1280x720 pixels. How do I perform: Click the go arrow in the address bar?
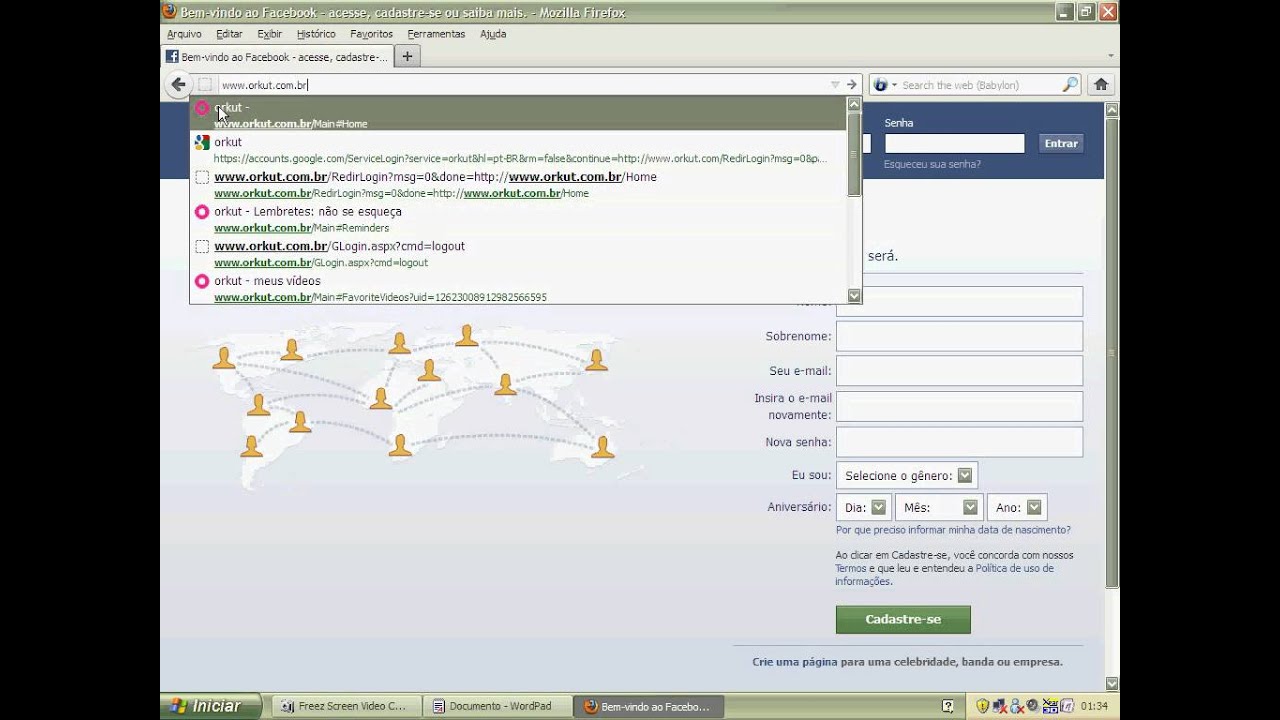pos(852,85)
